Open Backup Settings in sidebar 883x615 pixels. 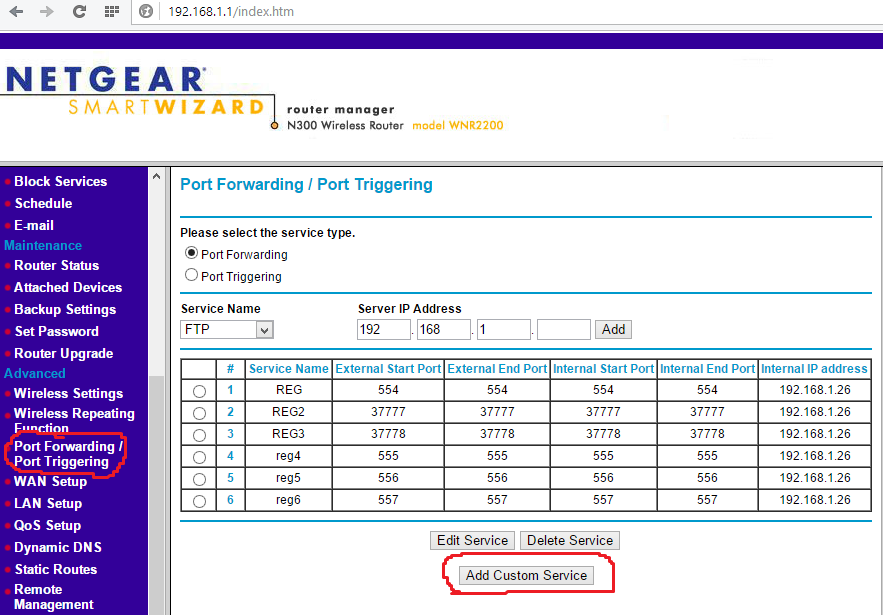(x=65, y=309)
